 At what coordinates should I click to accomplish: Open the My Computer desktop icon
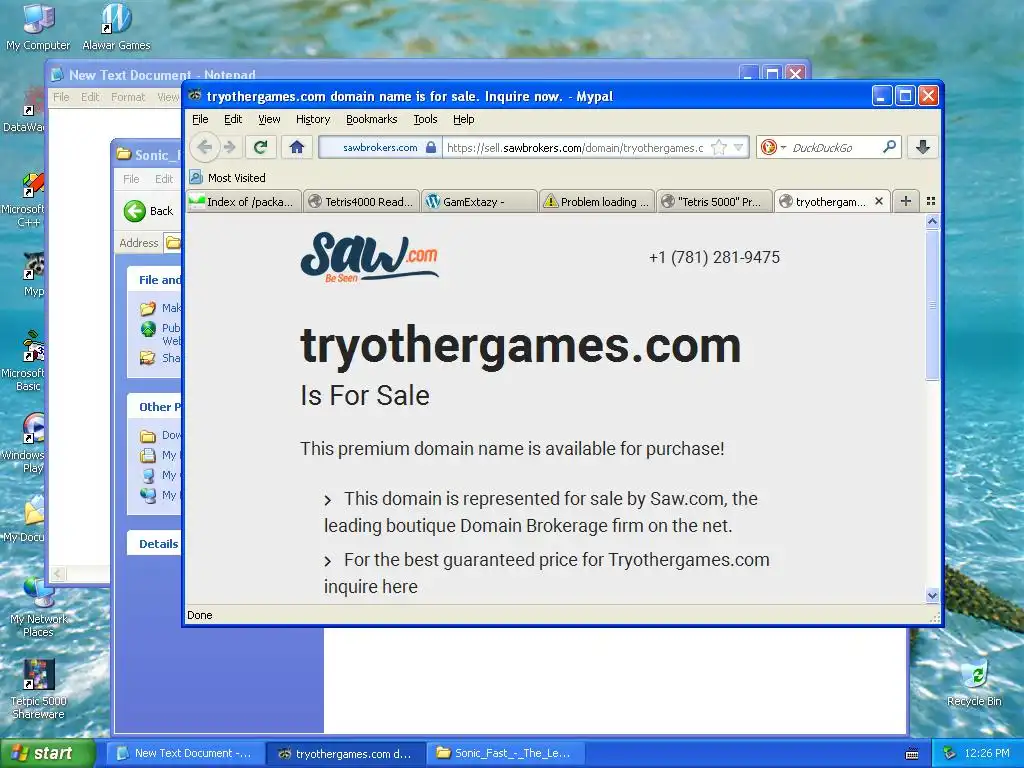click(x=38, y=27)
